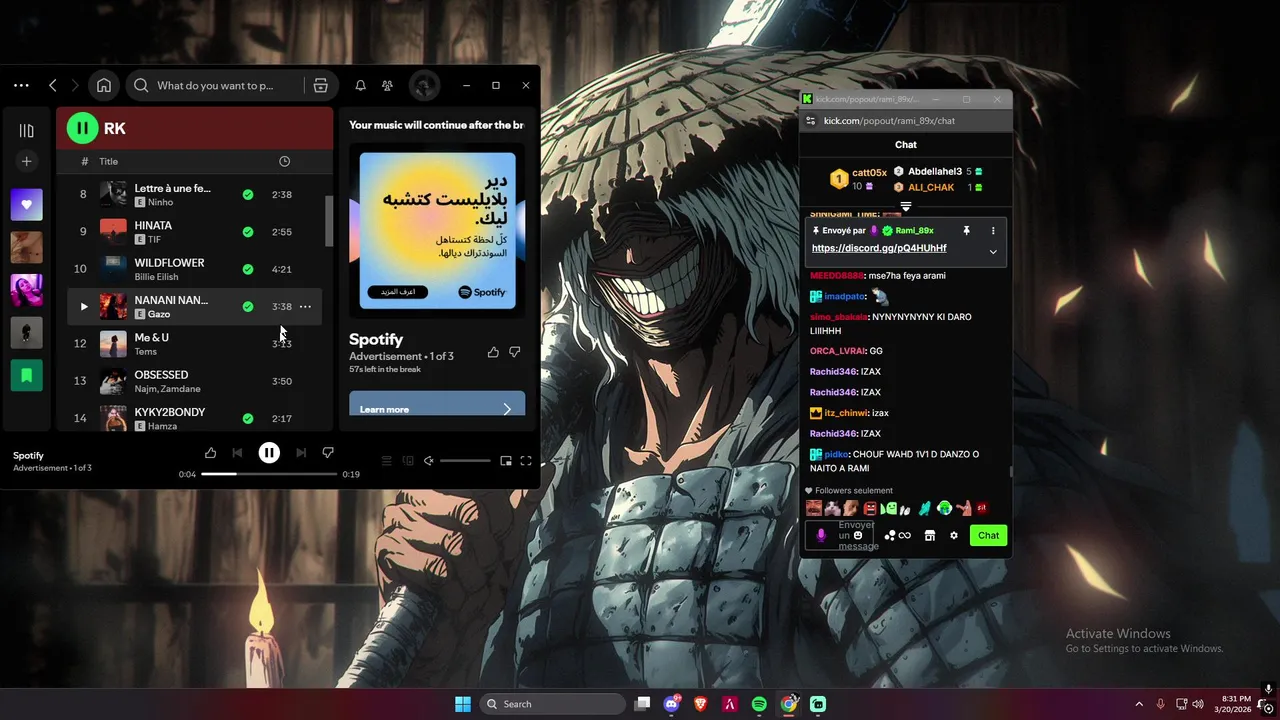The height and width of the screenshot is (720, 1280).
Task: Sort playlist by Title column header
Action: [109, 161]
